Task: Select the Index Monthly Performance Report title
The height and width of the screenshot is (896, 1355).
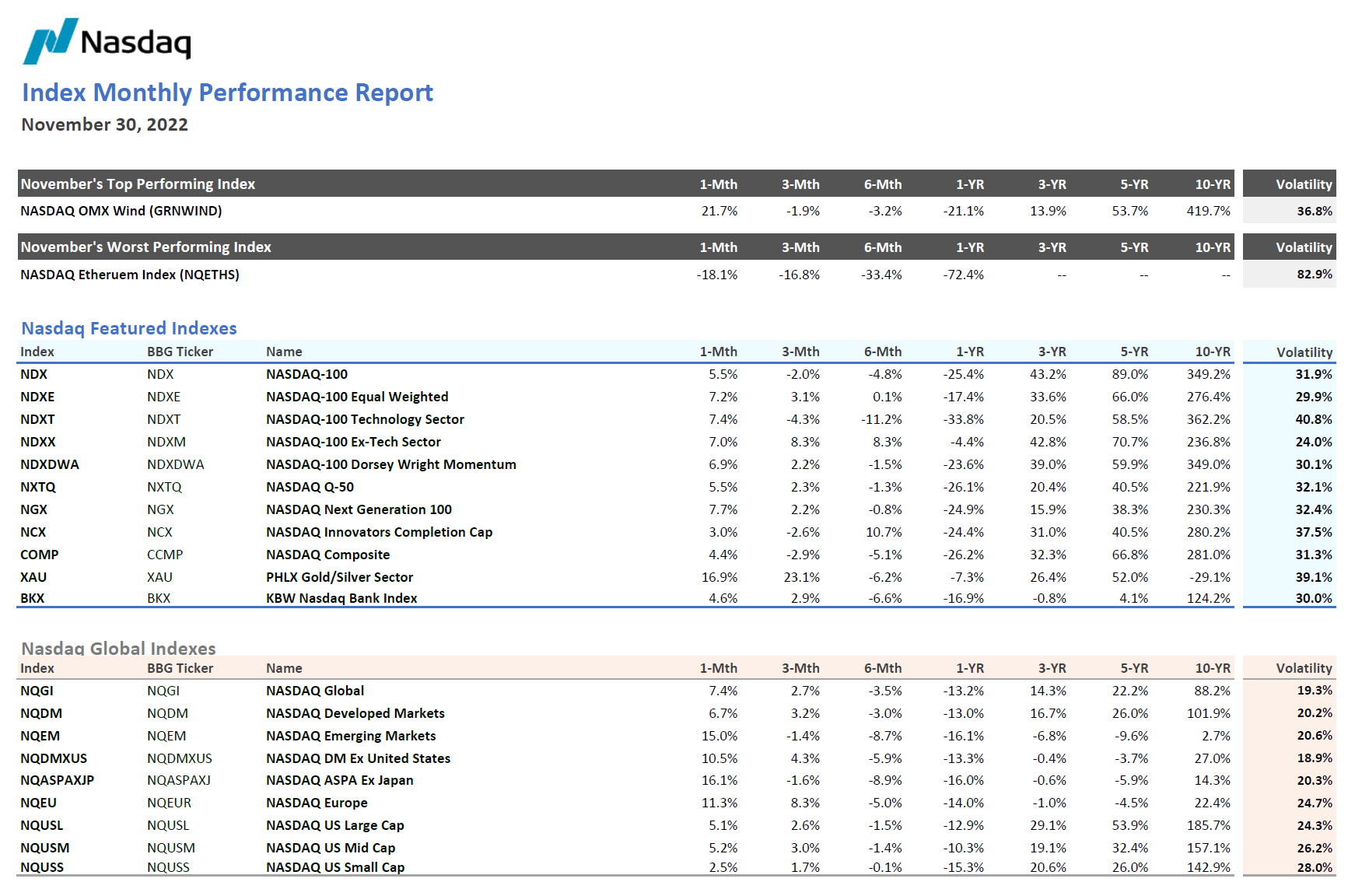Action: pos(227,93)
